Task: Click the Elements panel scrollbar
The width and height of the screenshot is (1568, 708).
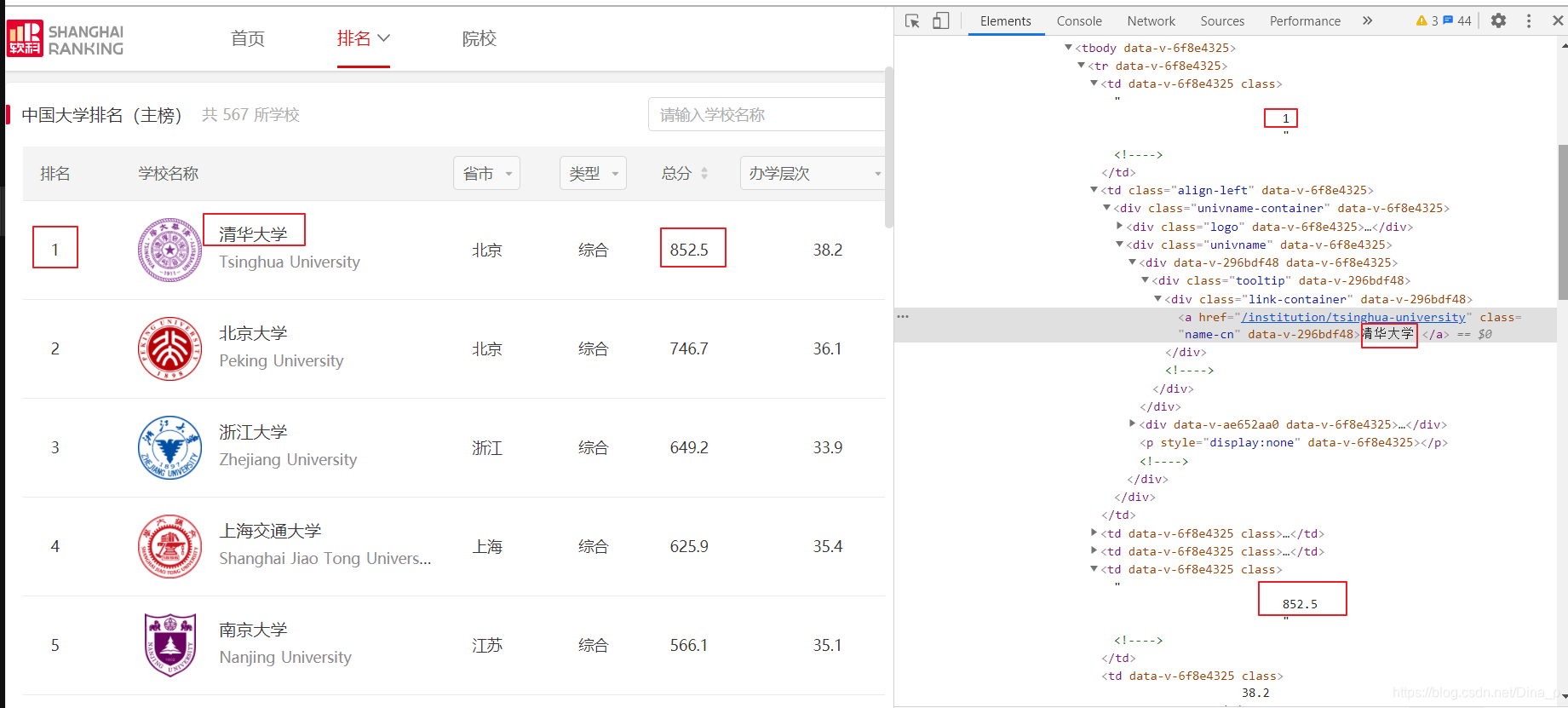Action: pyautogui.click(x=1563, y=222)
